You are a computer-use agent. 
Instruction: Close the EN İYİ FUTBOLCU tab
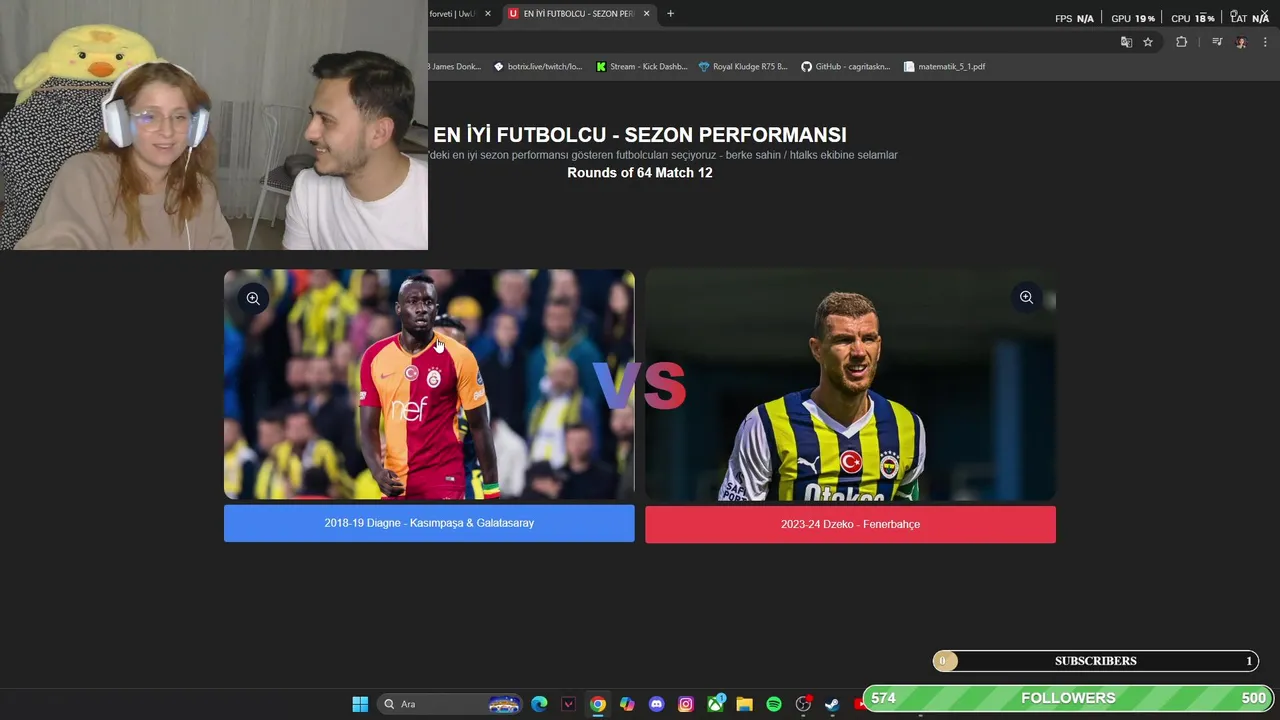click(x=646, y=14)
